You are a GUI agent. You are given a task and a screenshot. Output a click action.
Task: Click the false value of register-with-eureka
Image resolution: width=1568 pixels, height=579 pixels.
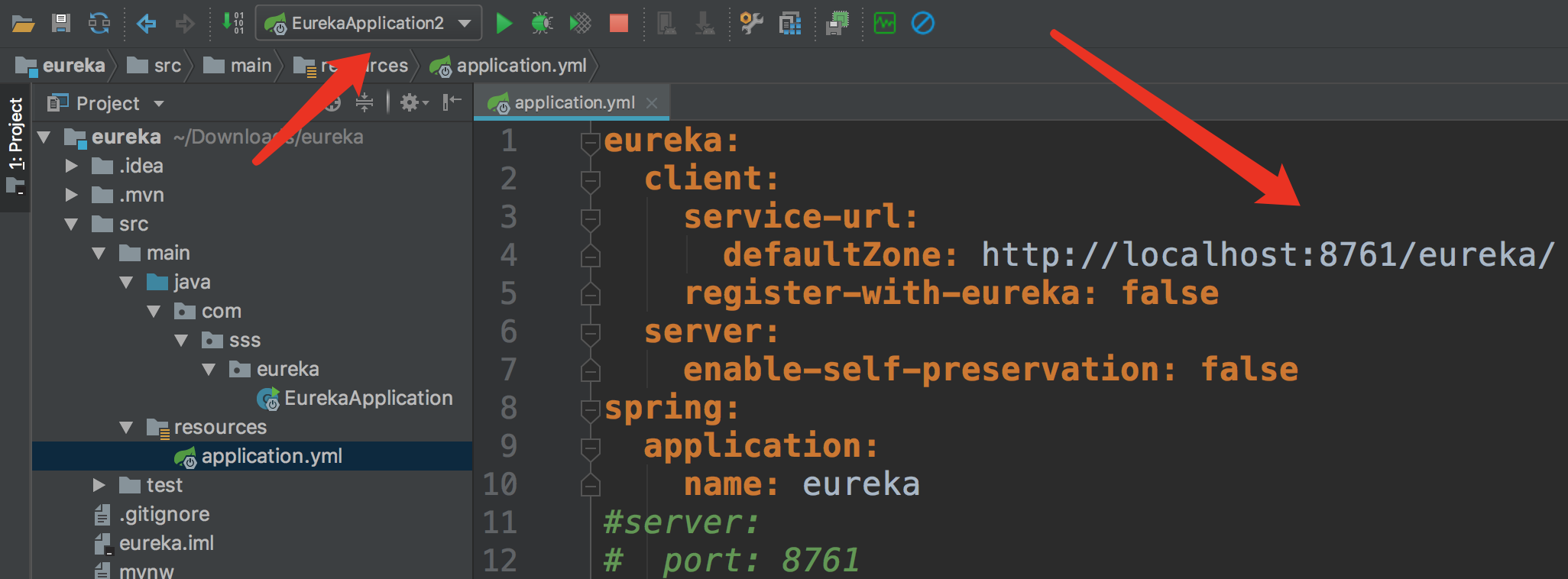point(1171,293)
